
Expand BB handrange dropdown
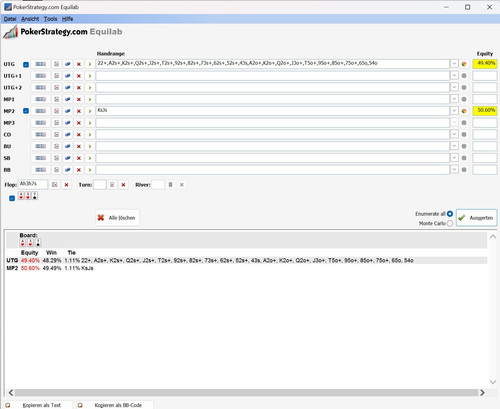tap(454, 169)
